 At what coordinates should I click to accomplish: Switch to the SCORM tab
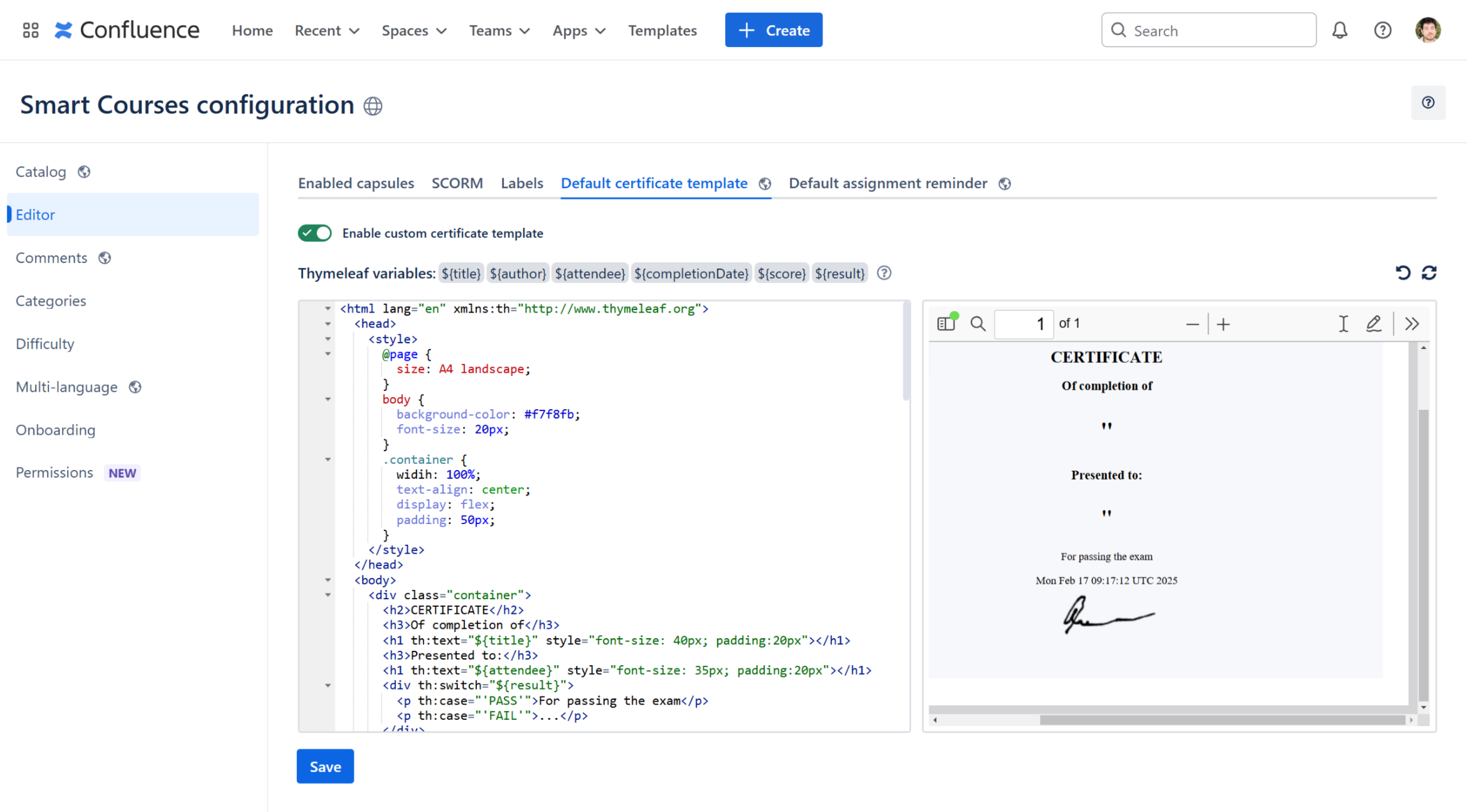point(457,183)
